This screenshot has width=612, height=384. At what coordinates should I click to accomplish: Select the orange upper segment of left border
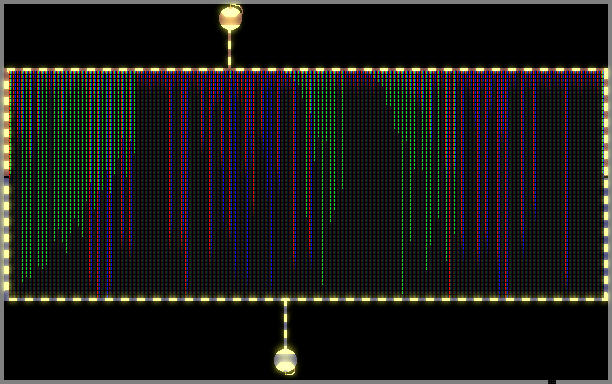pyautogui.click(x=6, y=123)
